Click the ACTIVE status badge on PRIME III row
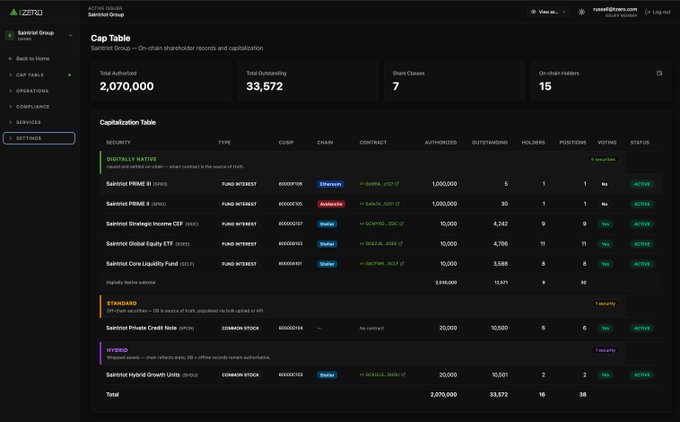The width and height of the screenshot is (680, 422). 642,184
